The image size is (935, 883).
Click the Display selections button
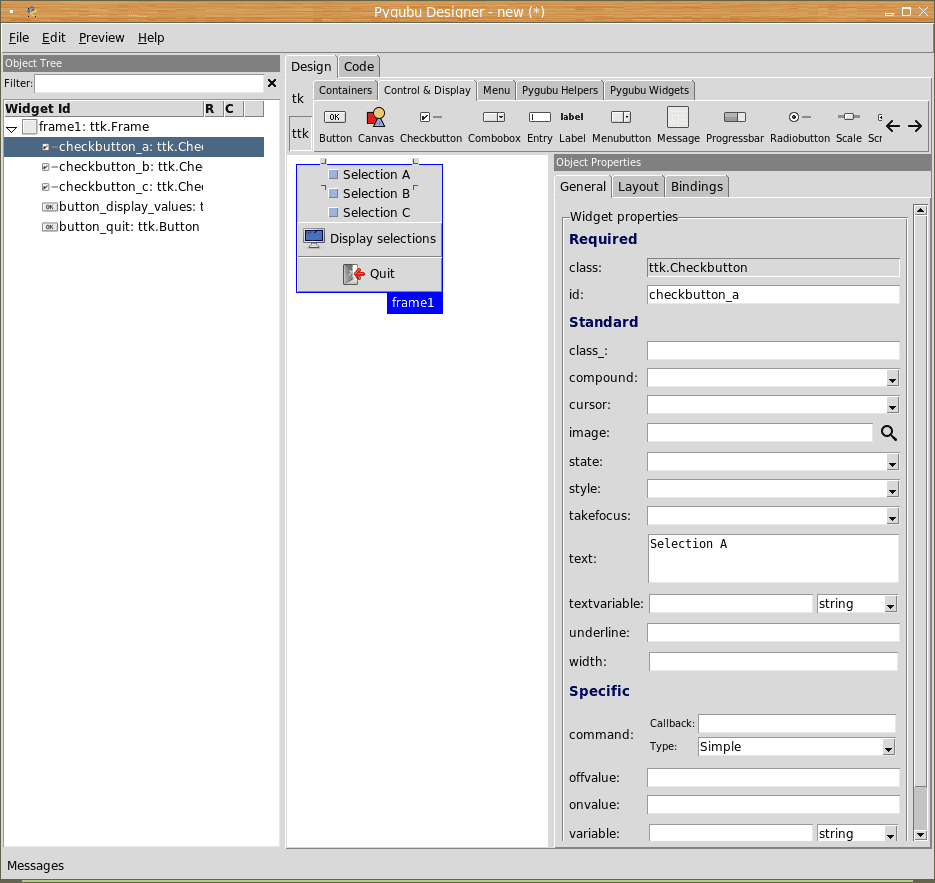[369, 239]
